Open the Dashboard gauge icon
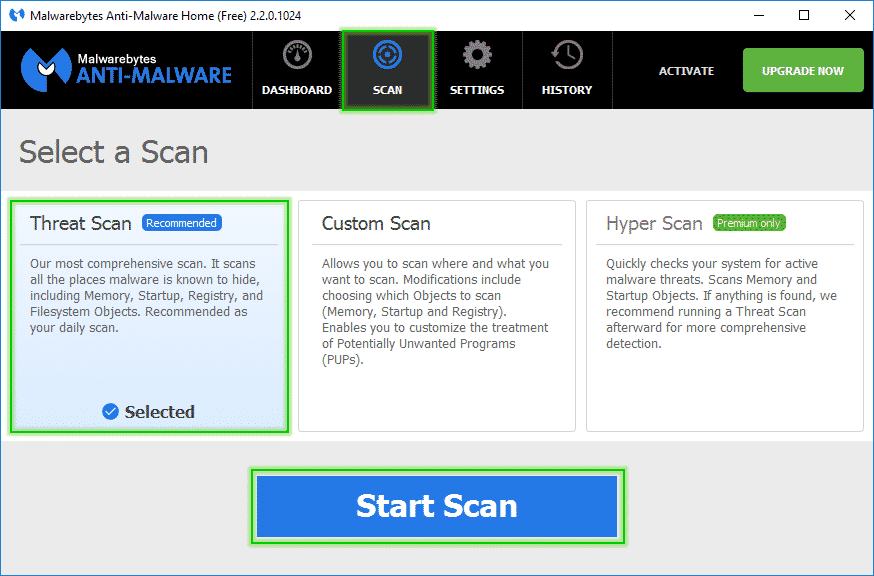The width and height of the screenshot is (874, 576). coord(297,56)
